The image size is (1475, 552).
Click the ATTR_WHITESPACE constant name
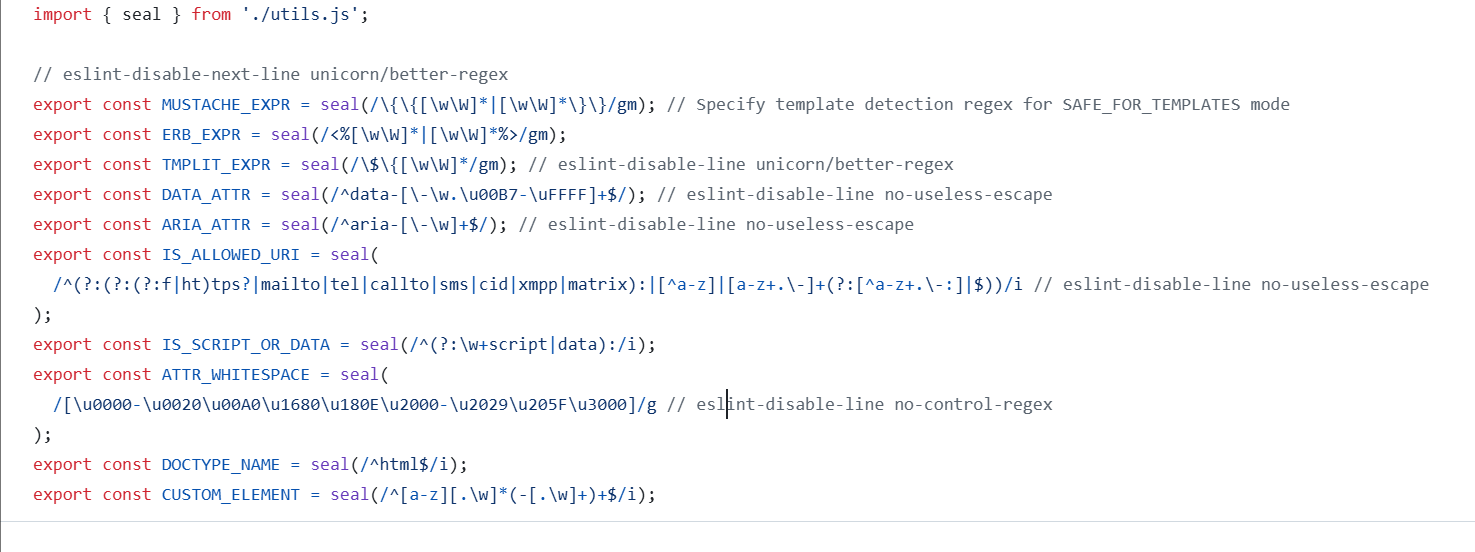236,375
